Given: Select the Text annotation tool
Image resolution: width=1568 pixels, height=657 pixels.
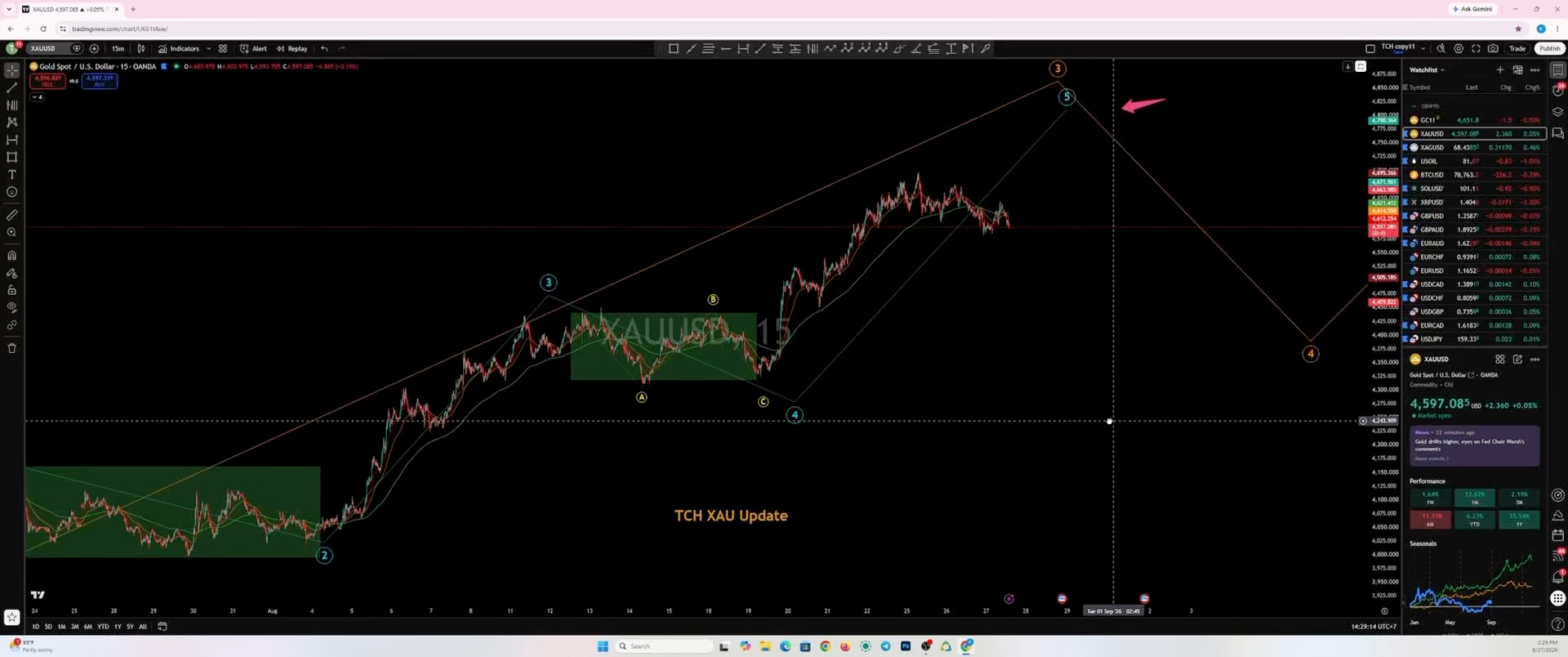Looking at the screenshot, I should pyautogui.click(x=11, y=174).
